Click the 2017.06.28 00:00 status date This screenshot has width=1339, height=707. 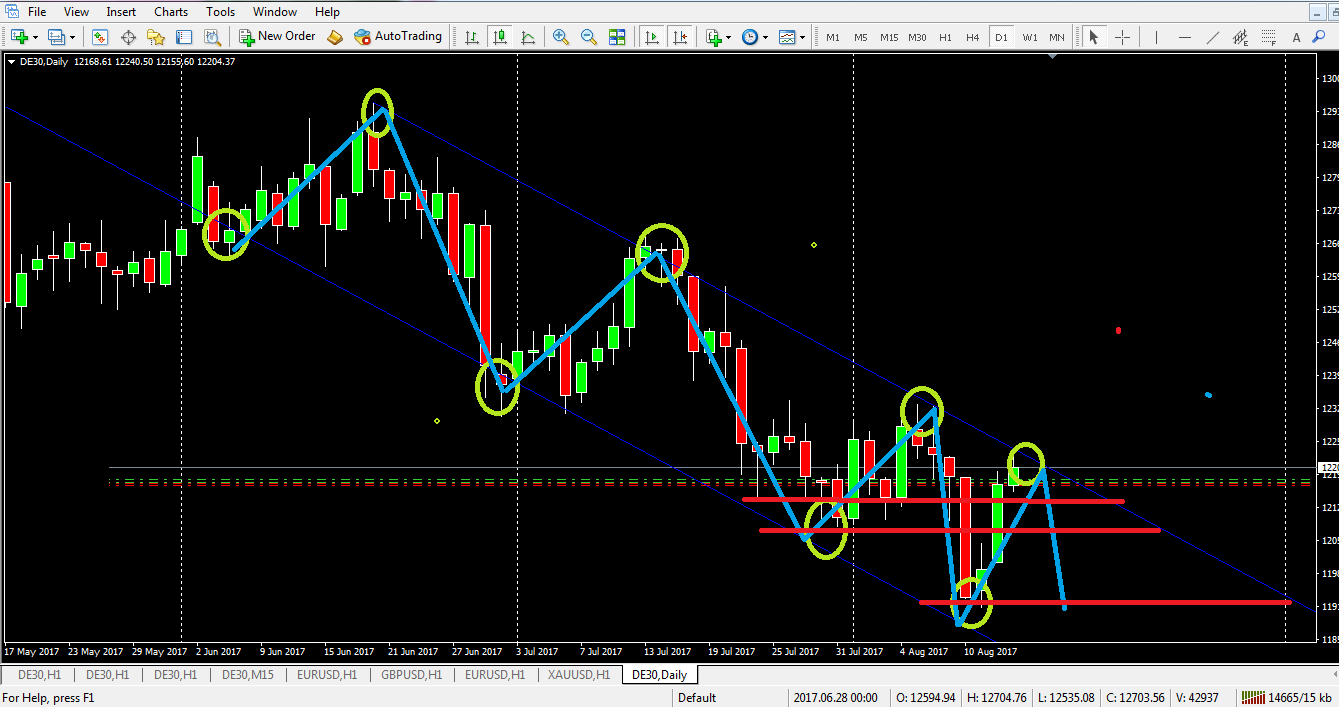(x=835, y=697)
